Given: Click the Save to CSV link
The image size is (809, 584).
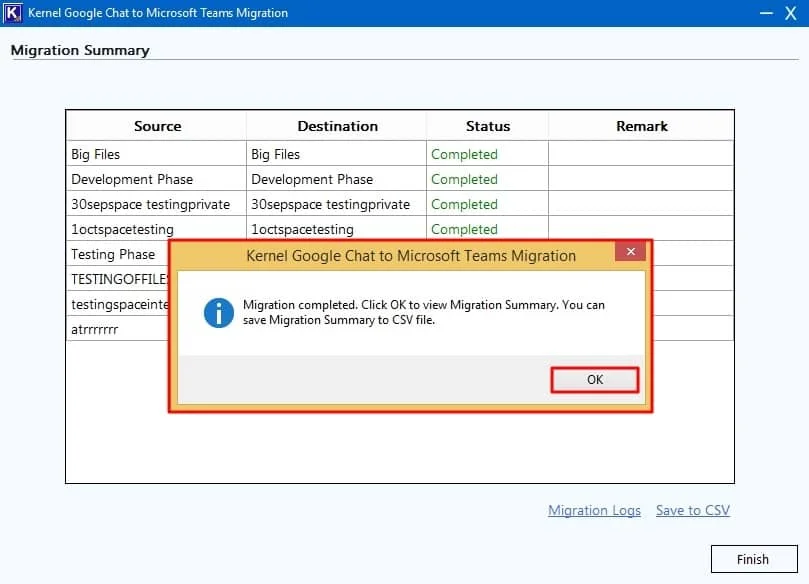Looking at the screenshot, I should (x=692, y=510).
